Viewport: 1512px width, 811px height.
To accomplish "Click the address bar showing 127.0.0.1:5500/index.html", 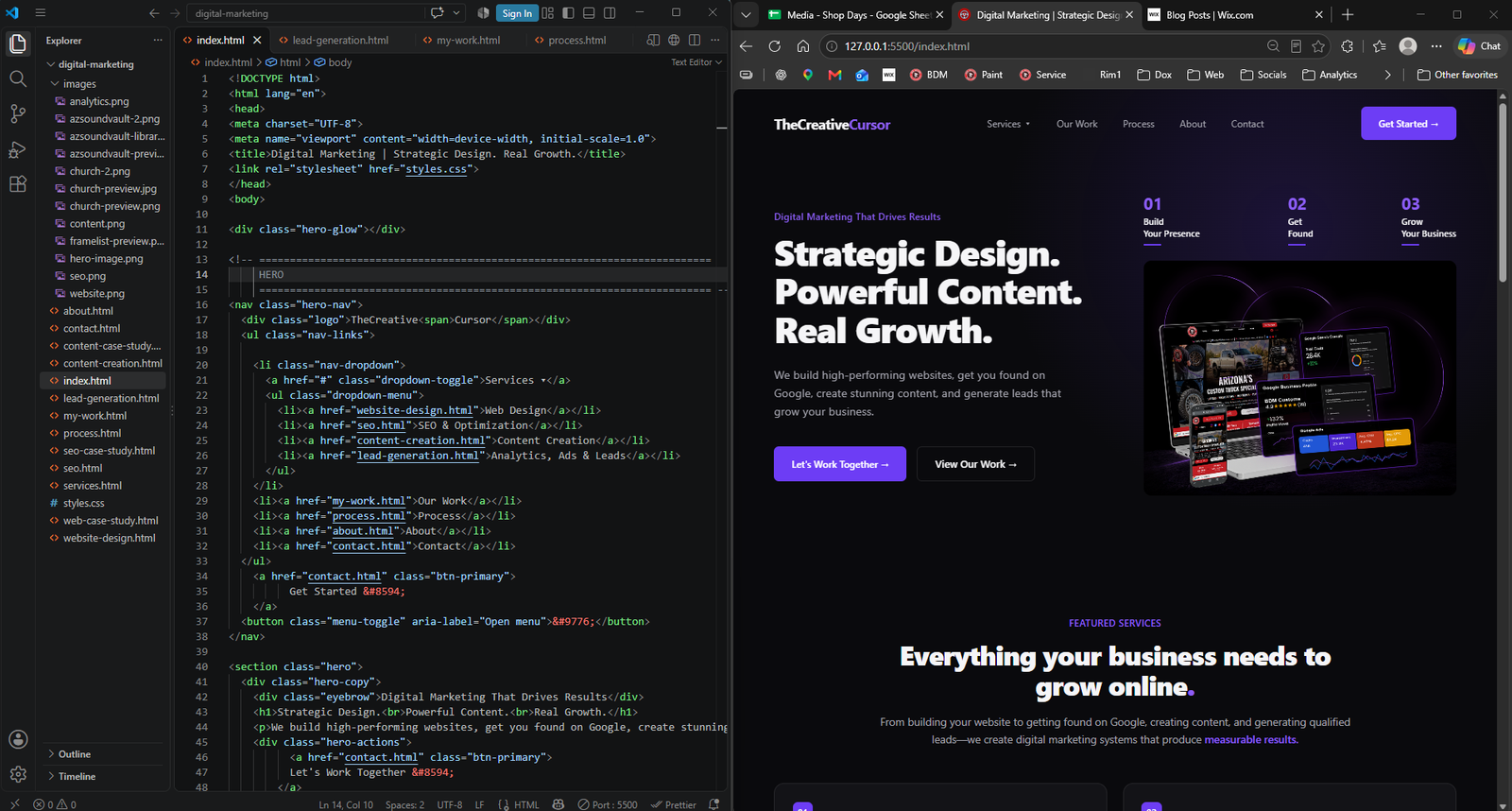I will tap(1044, 45).
